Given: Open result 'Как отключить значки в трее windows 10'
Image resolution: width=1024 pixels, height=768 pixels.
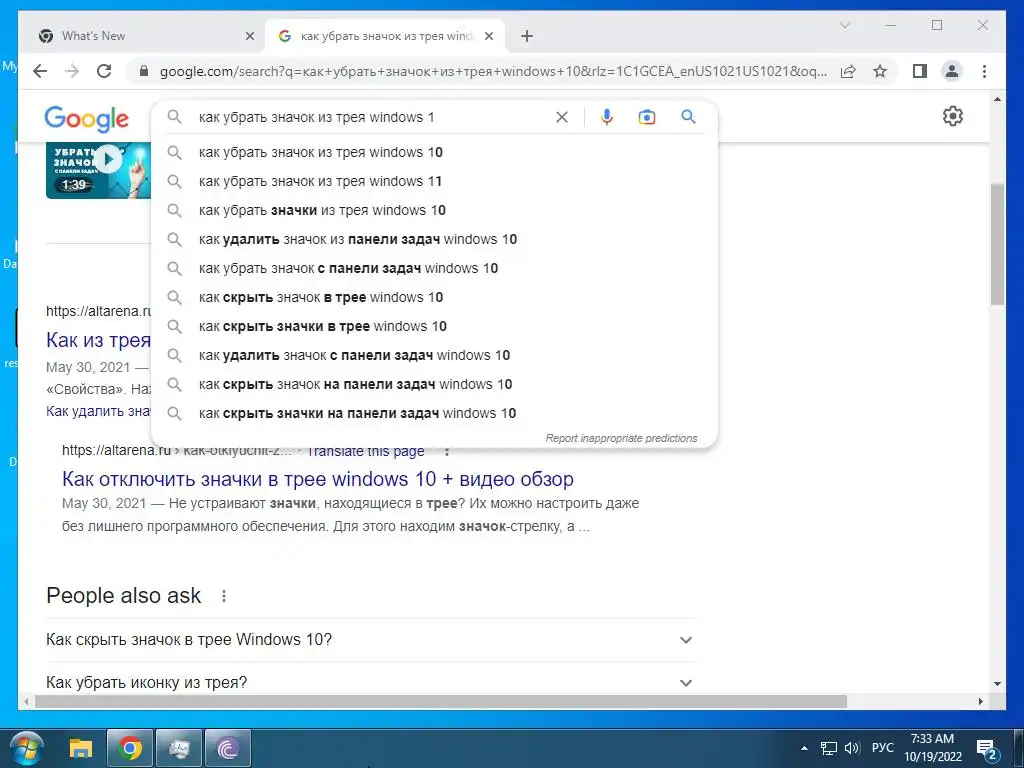Looking at the screenshot, I should point(318,479).
